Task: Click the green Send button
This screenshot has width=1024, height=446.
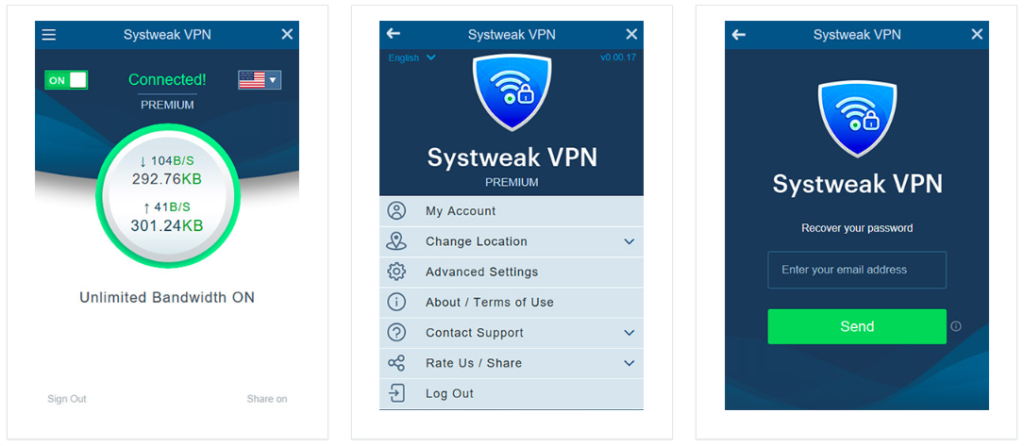Action: click(x=857, y=327)
